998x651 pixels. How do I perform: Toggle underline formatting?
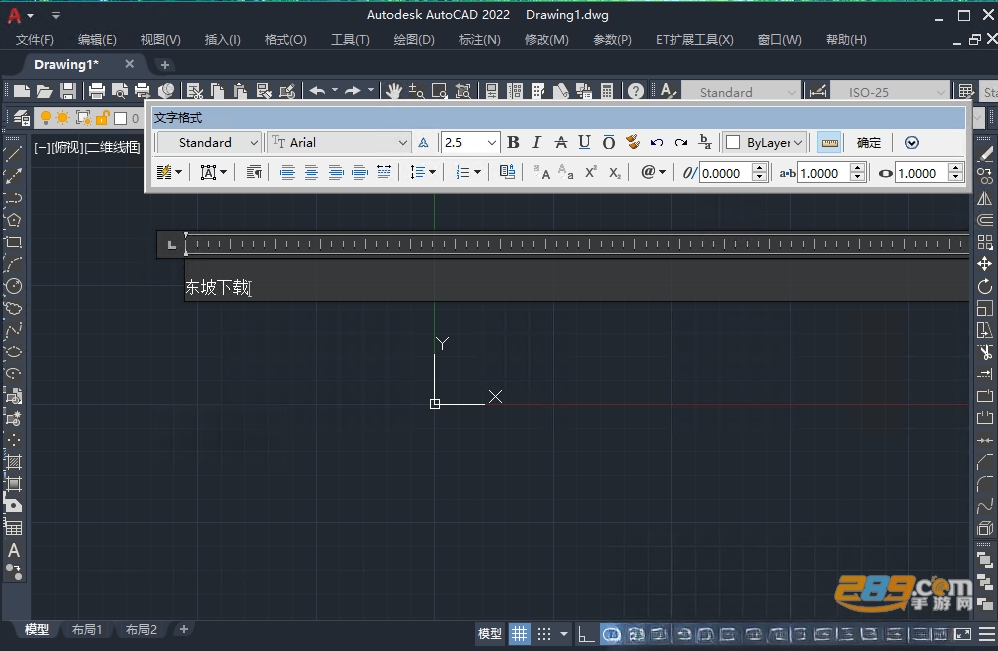coord(584,143)
